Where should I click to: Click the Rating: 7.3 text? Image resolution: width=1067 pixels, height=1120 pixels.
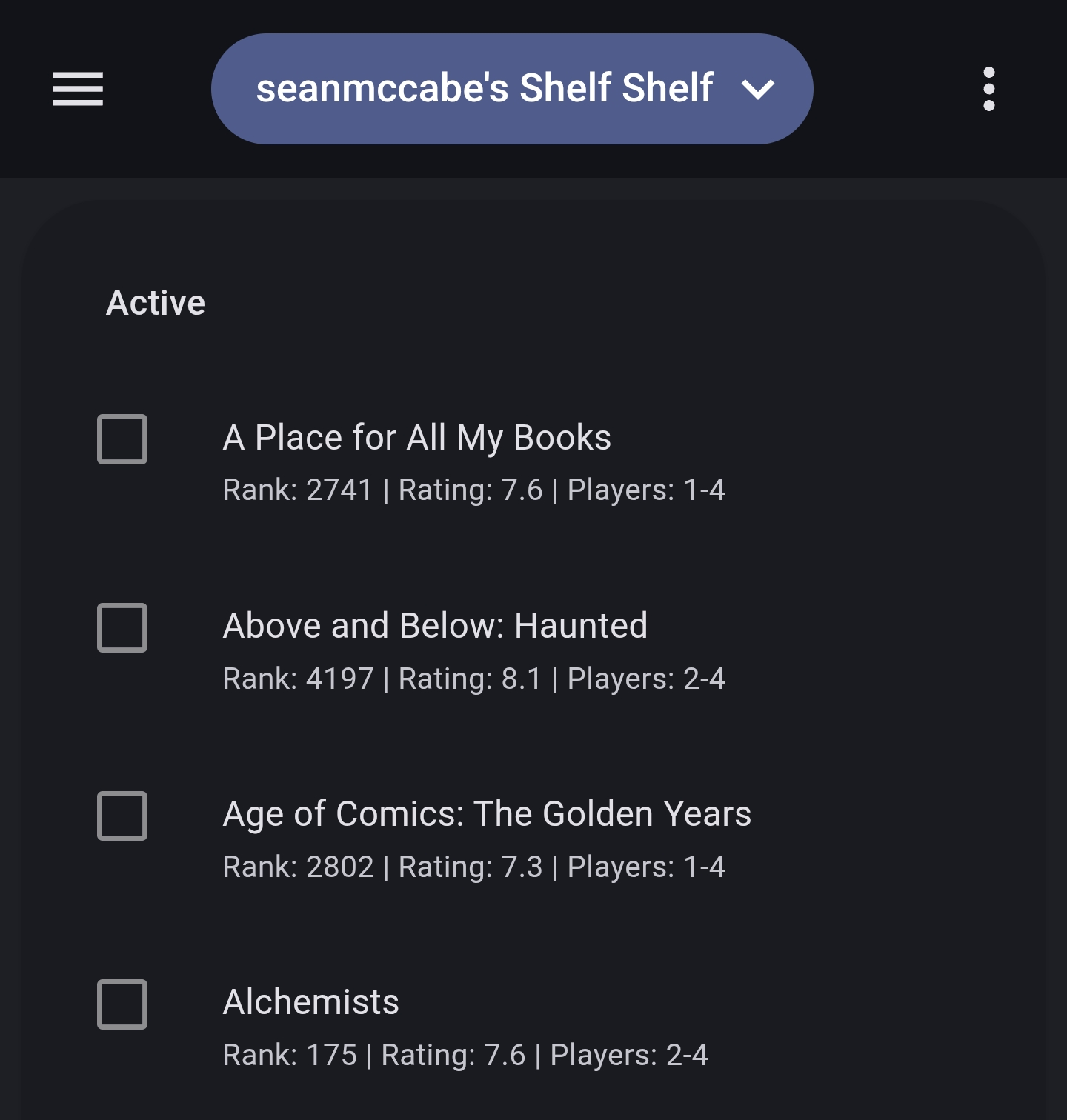click(x=470, y=867)
